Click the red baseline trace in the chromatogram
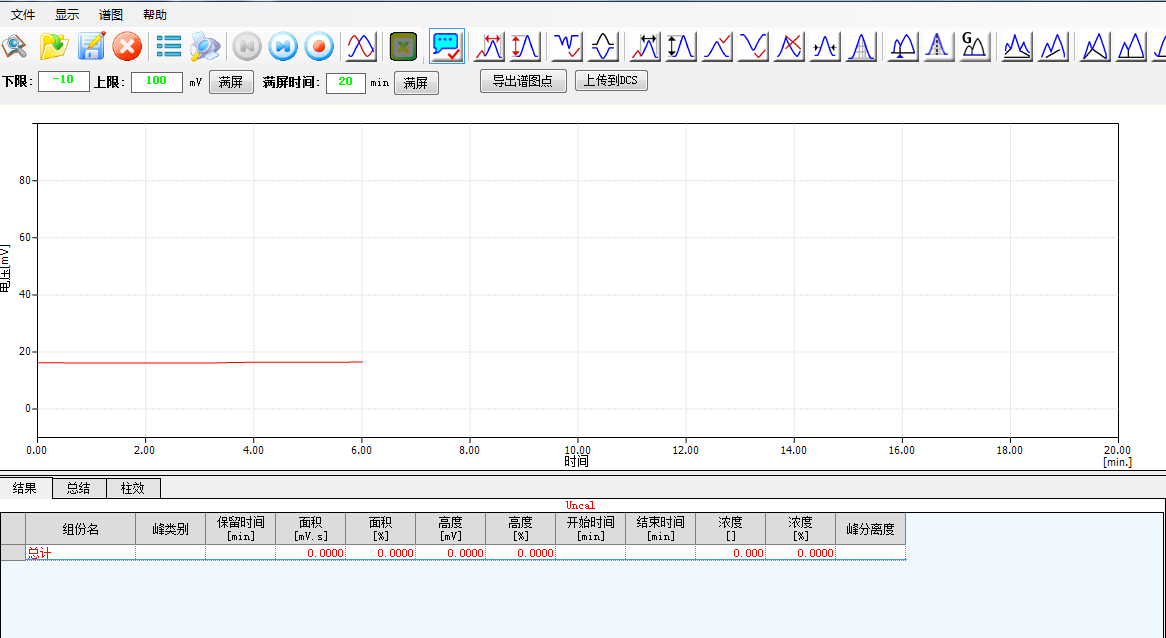 coord(200,362)
